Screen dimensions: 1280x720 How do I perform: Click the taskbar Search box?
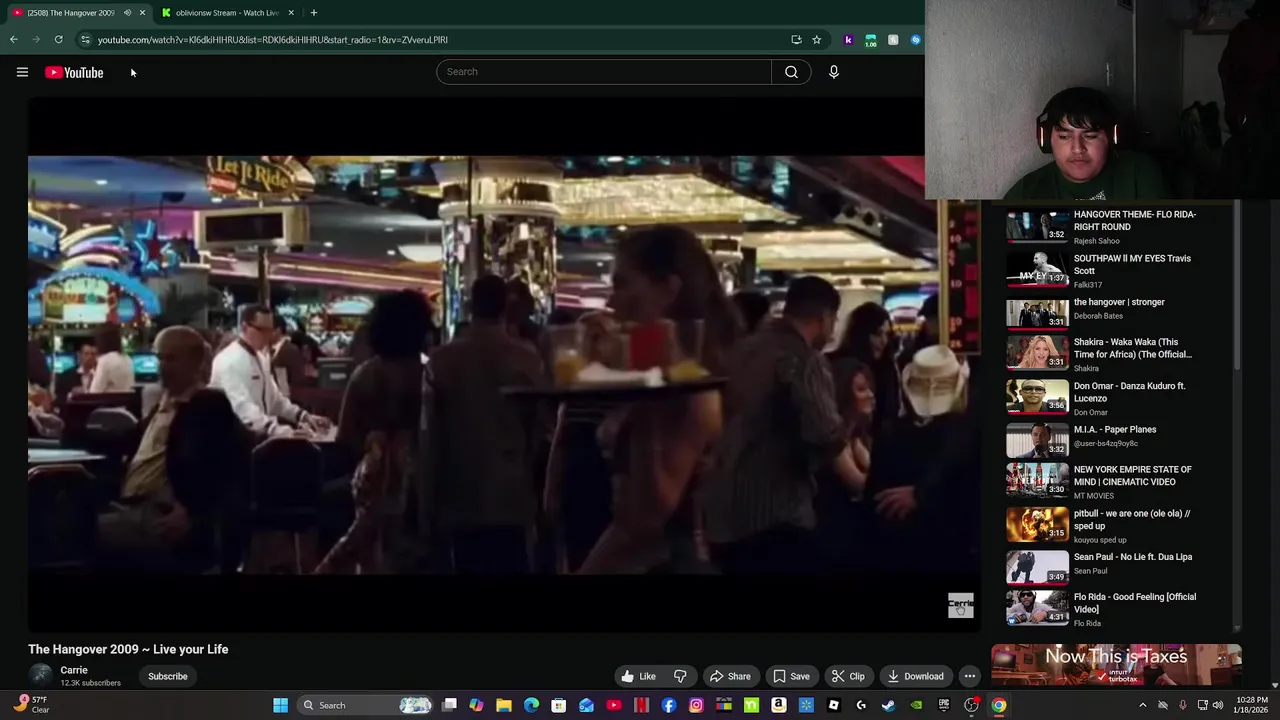point(366,705)
